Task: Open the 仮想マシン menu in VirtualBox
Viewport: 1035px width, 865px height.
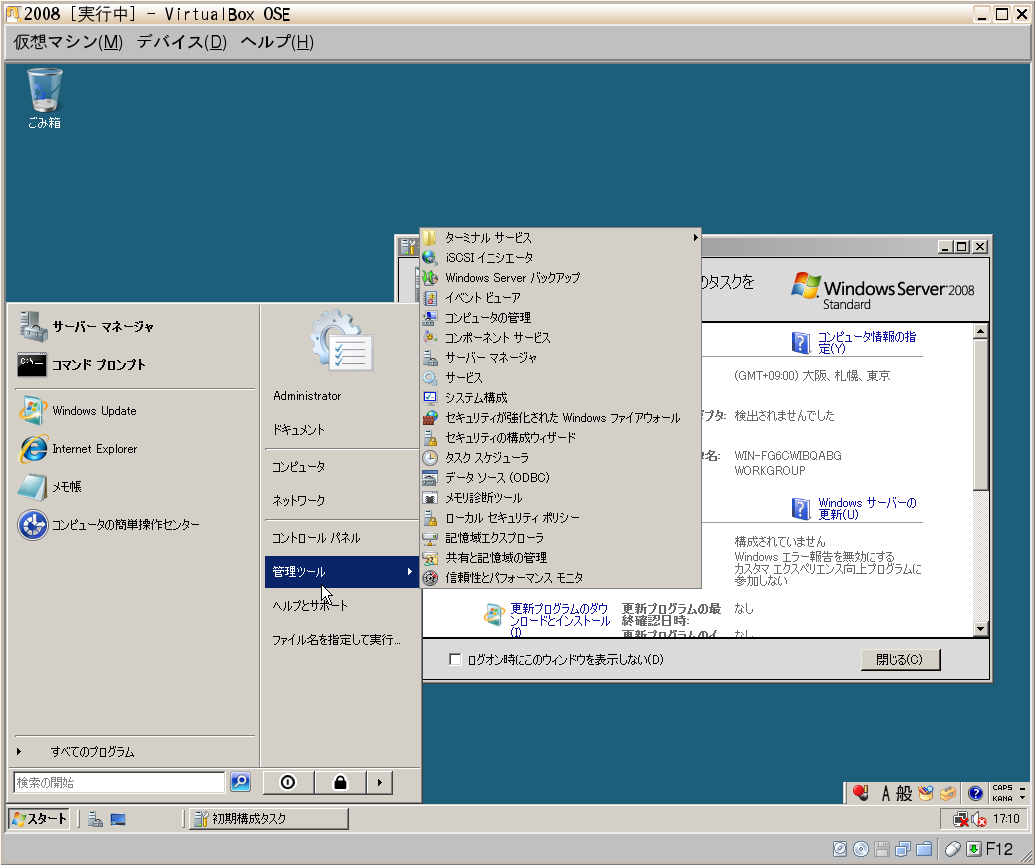Action: click(x=68, y=42)
